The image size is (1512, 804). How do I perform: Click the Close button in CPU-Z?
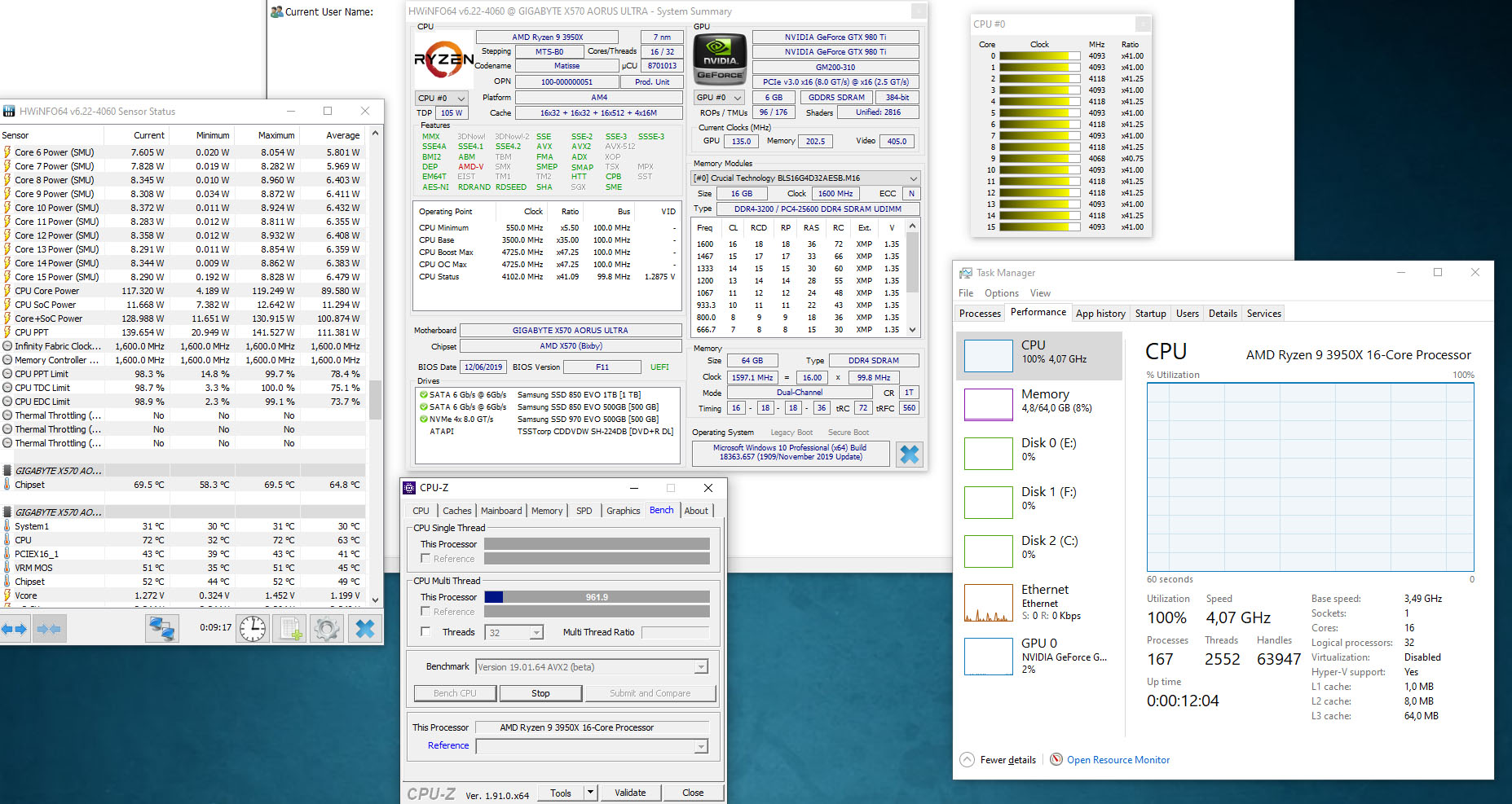pyautogui.click(x=693, y=793)
